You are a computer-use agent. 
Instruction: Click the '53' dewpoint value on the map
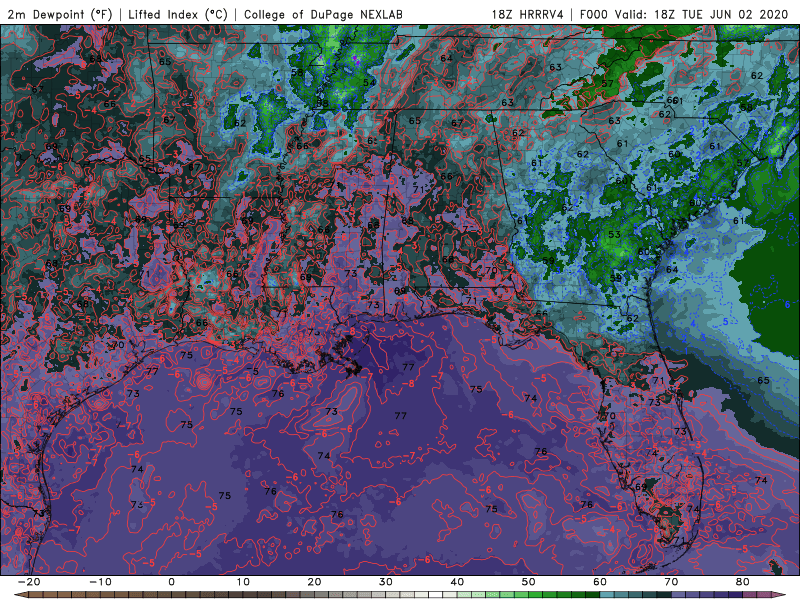(614, 235)
